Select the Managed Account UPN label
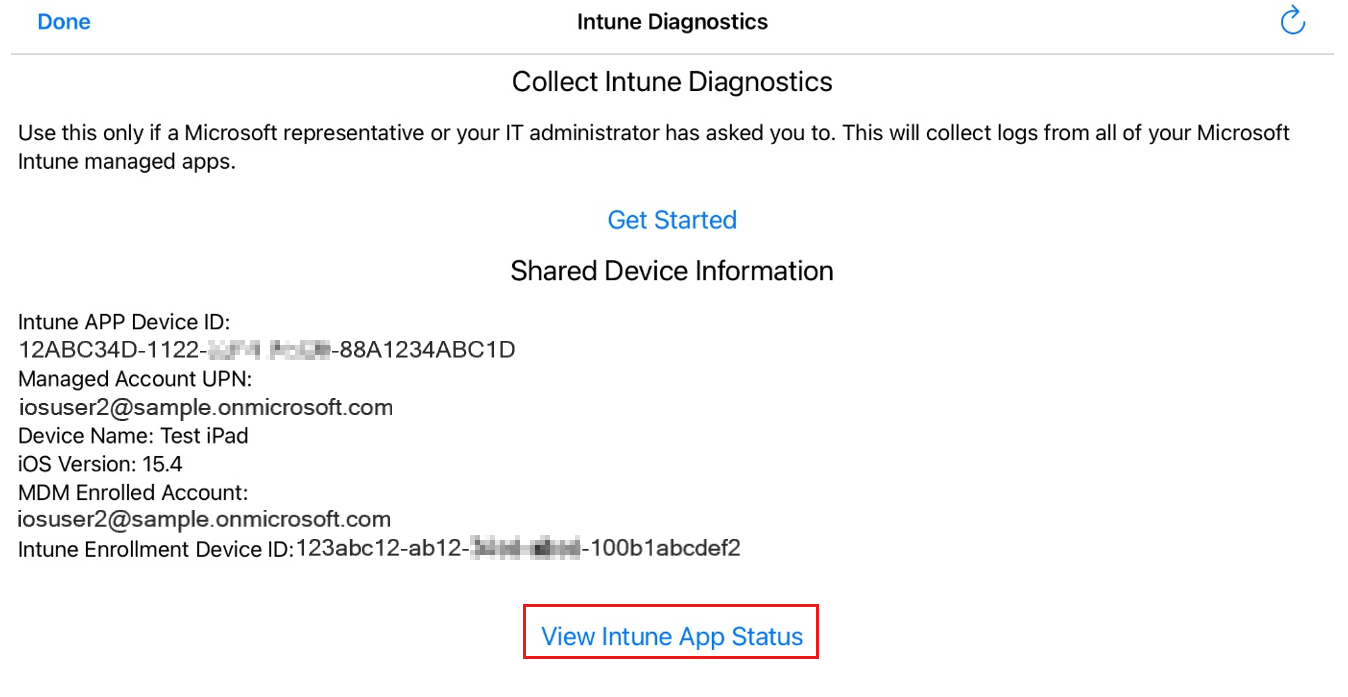 (x=135, y=379)
